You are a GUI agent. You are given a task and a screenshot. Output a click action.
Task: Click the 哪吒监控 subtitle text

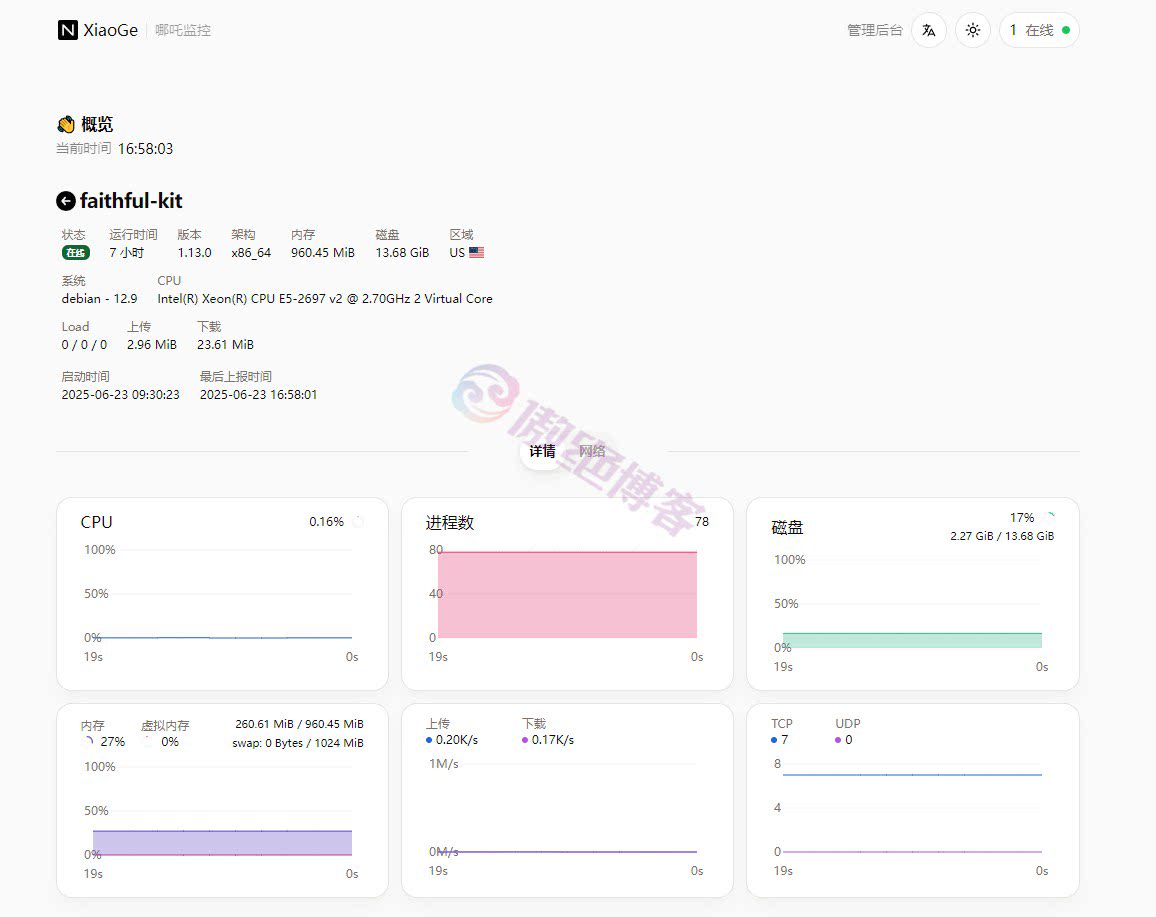(x=183, y=30)
